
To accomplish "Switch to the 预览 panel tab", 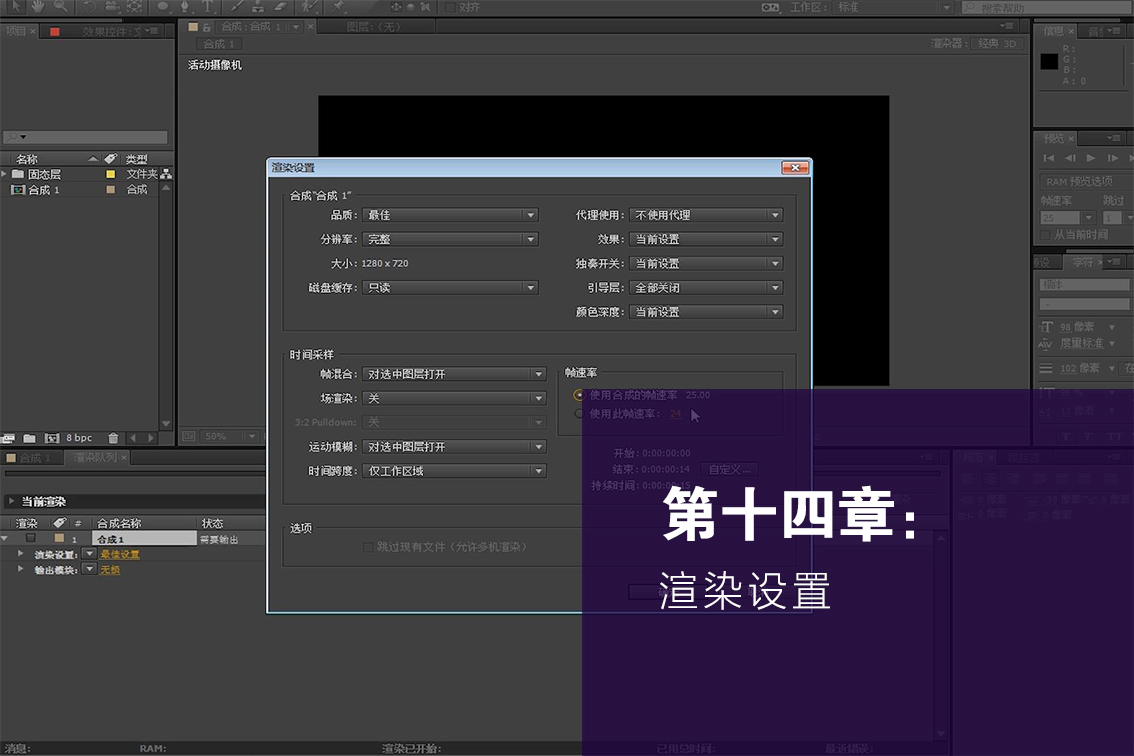I will (1054, 138).
